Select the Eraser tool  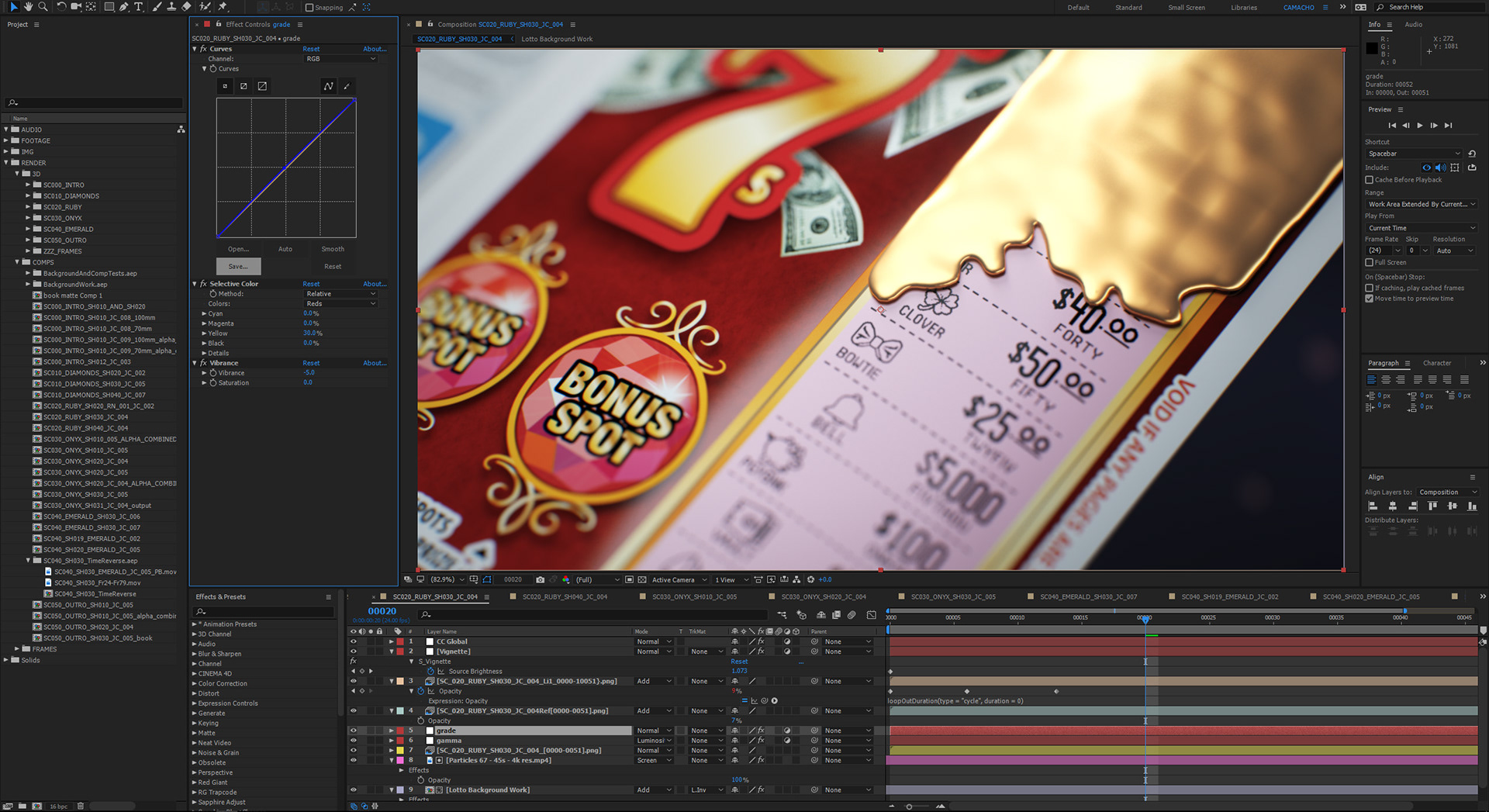(186, 6)
